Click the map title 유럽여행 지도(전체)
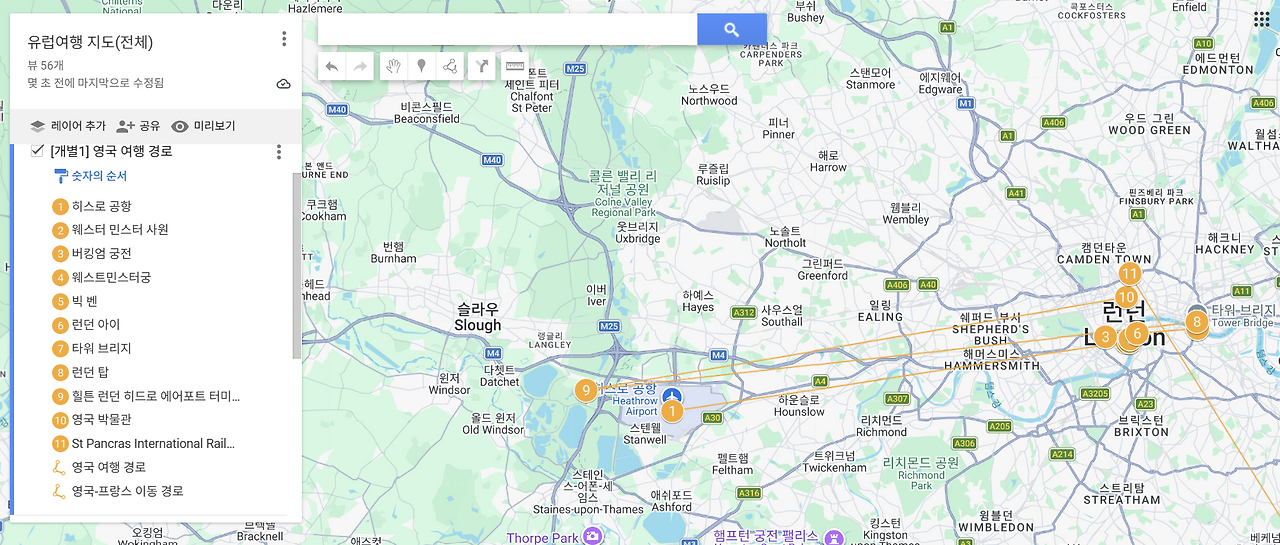 pyautogui.click(x=90, y=42)
